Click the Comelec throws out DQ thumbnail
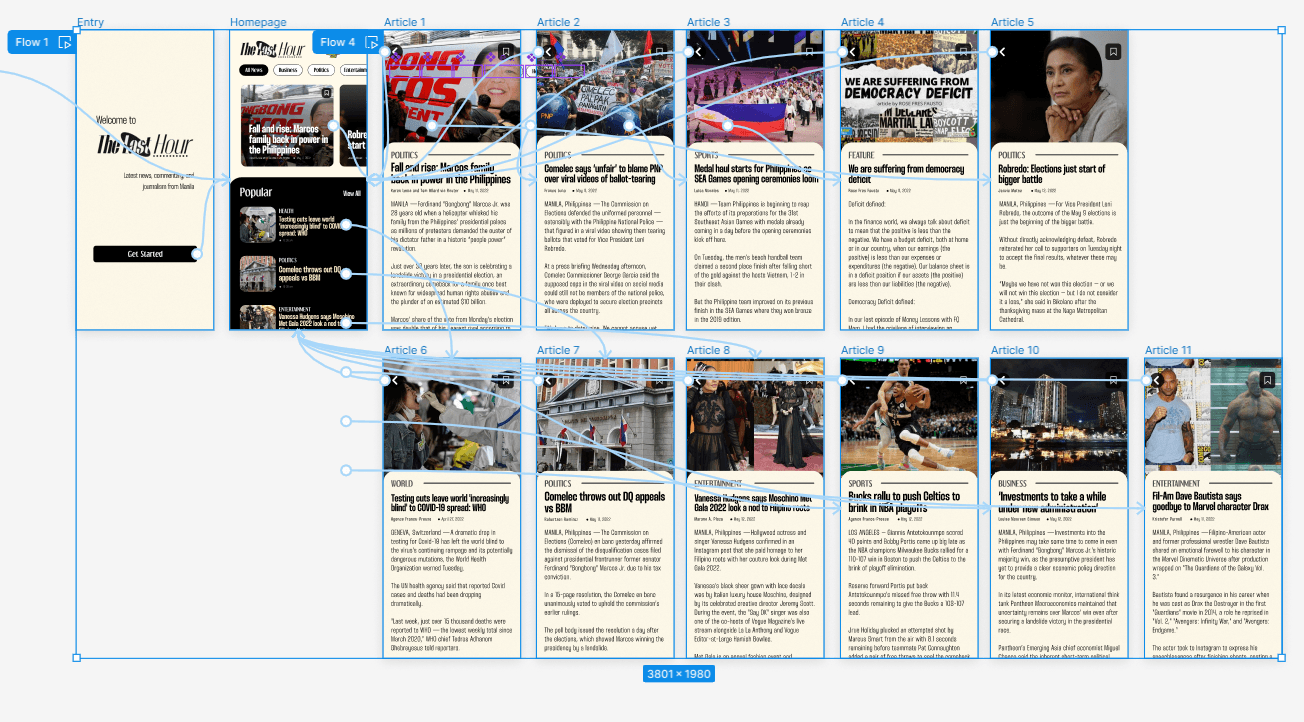 (x=257, y=273)
